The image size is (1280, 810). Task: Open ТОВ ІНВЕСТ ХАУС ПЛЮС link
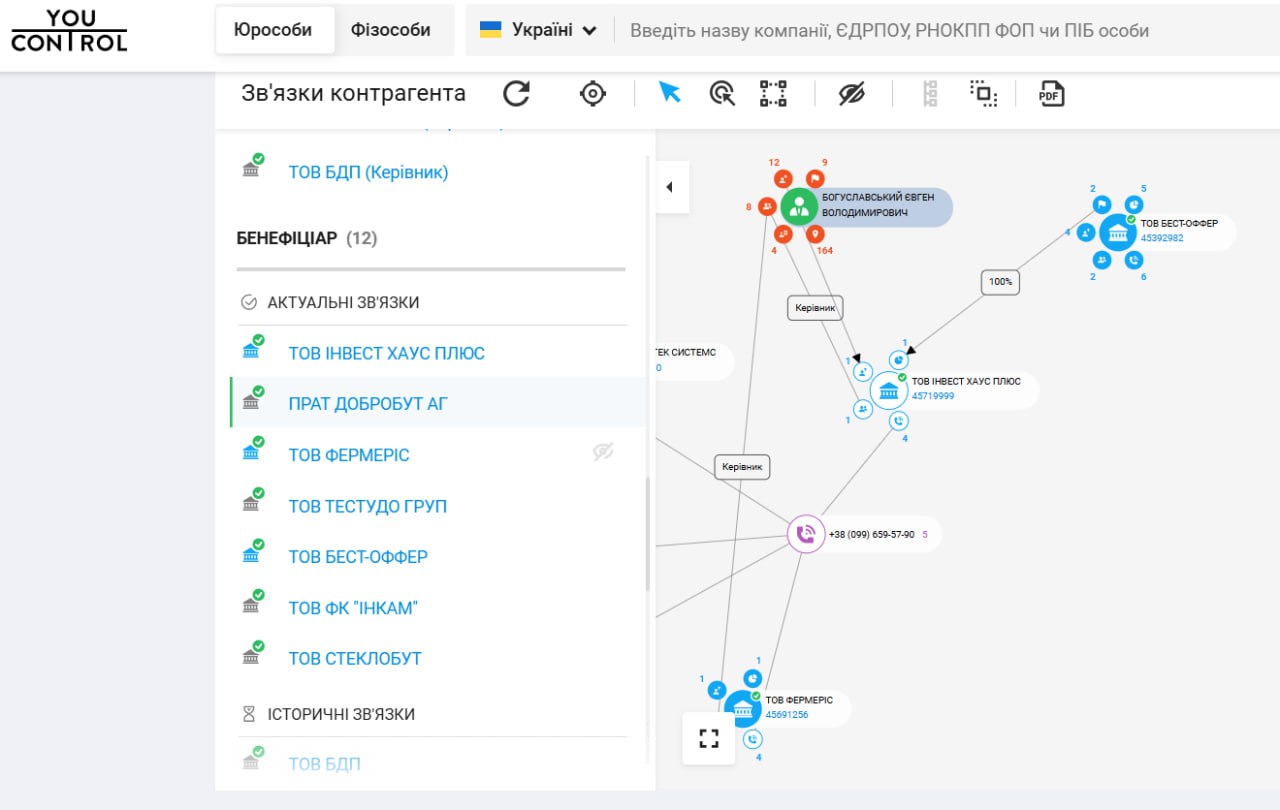pyautogui.click(x=386, y=353)
